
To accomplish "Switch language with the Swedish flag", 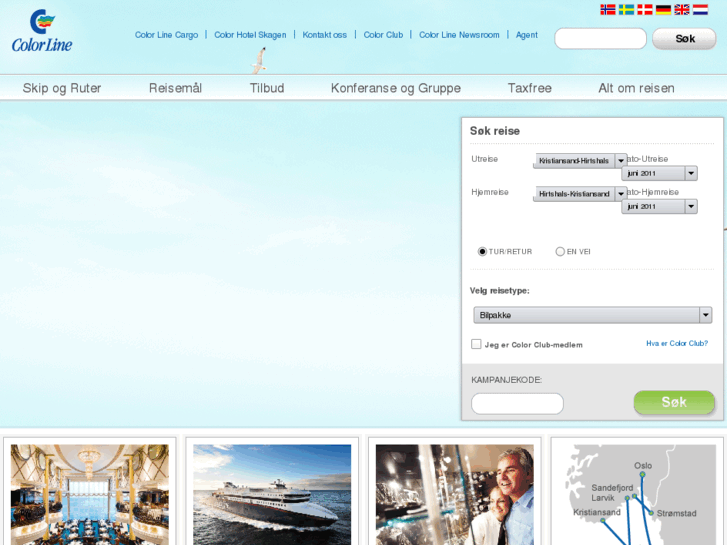I will [x=626, y=10].
